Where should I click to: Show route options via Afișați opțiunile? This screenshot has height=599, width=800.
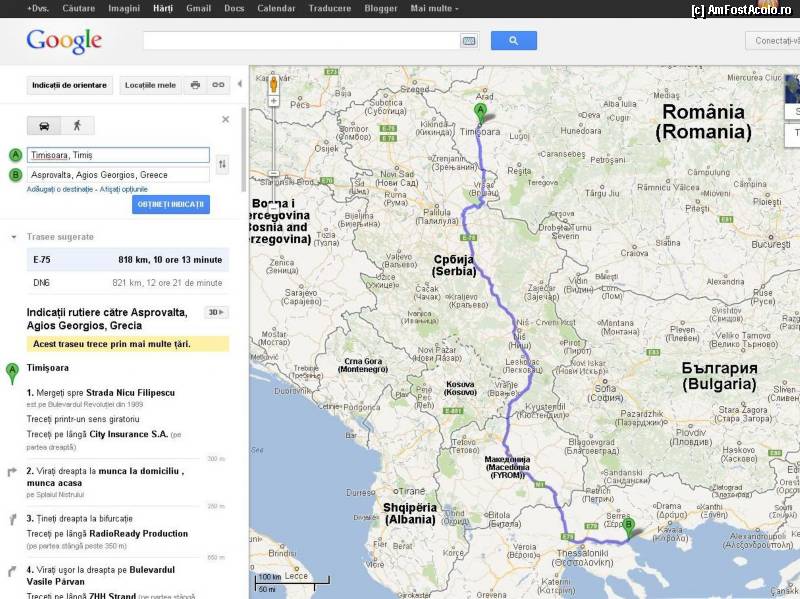tap(123, 189)
